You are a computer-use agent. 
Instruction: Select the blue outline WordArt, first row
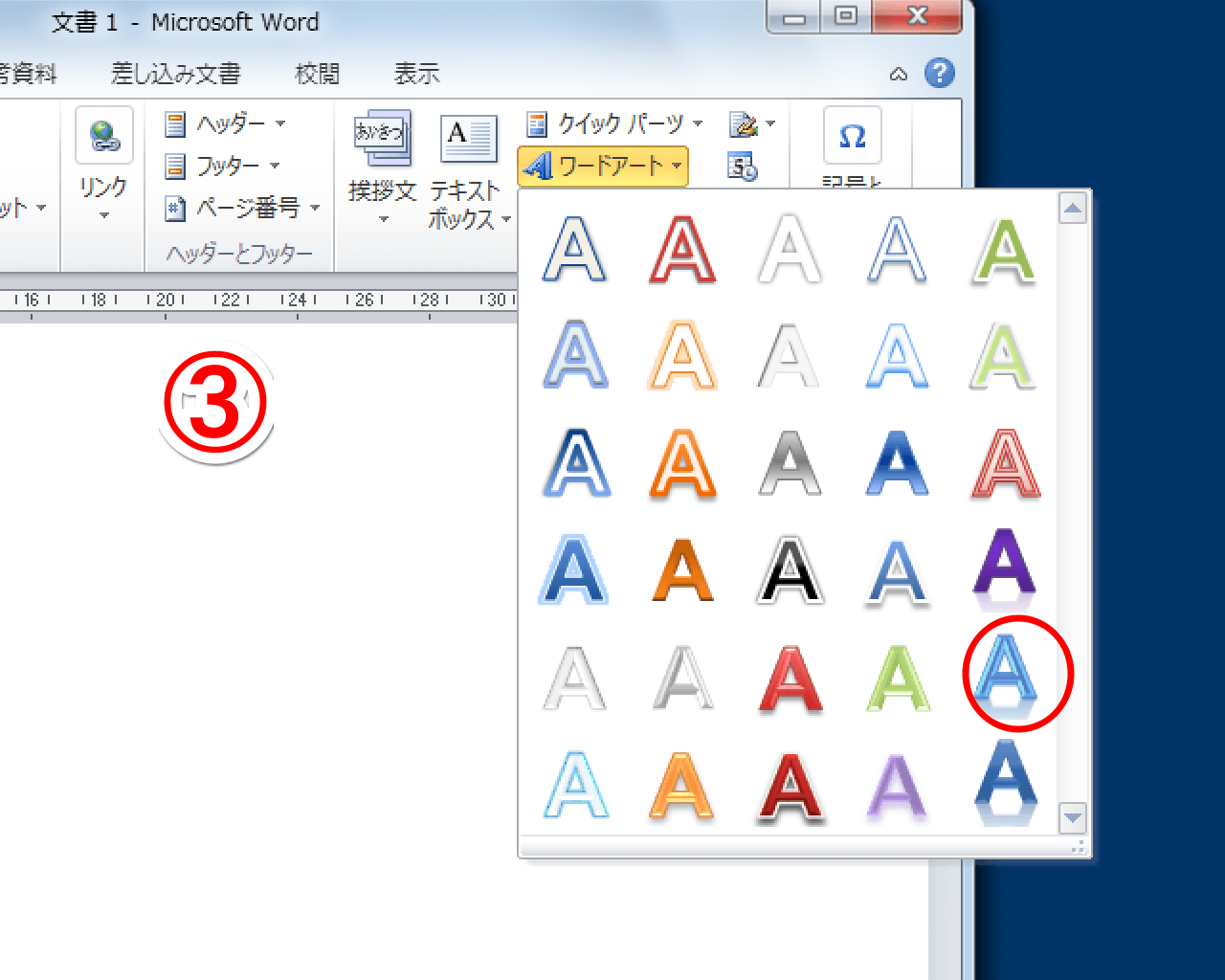click(574, 250)
